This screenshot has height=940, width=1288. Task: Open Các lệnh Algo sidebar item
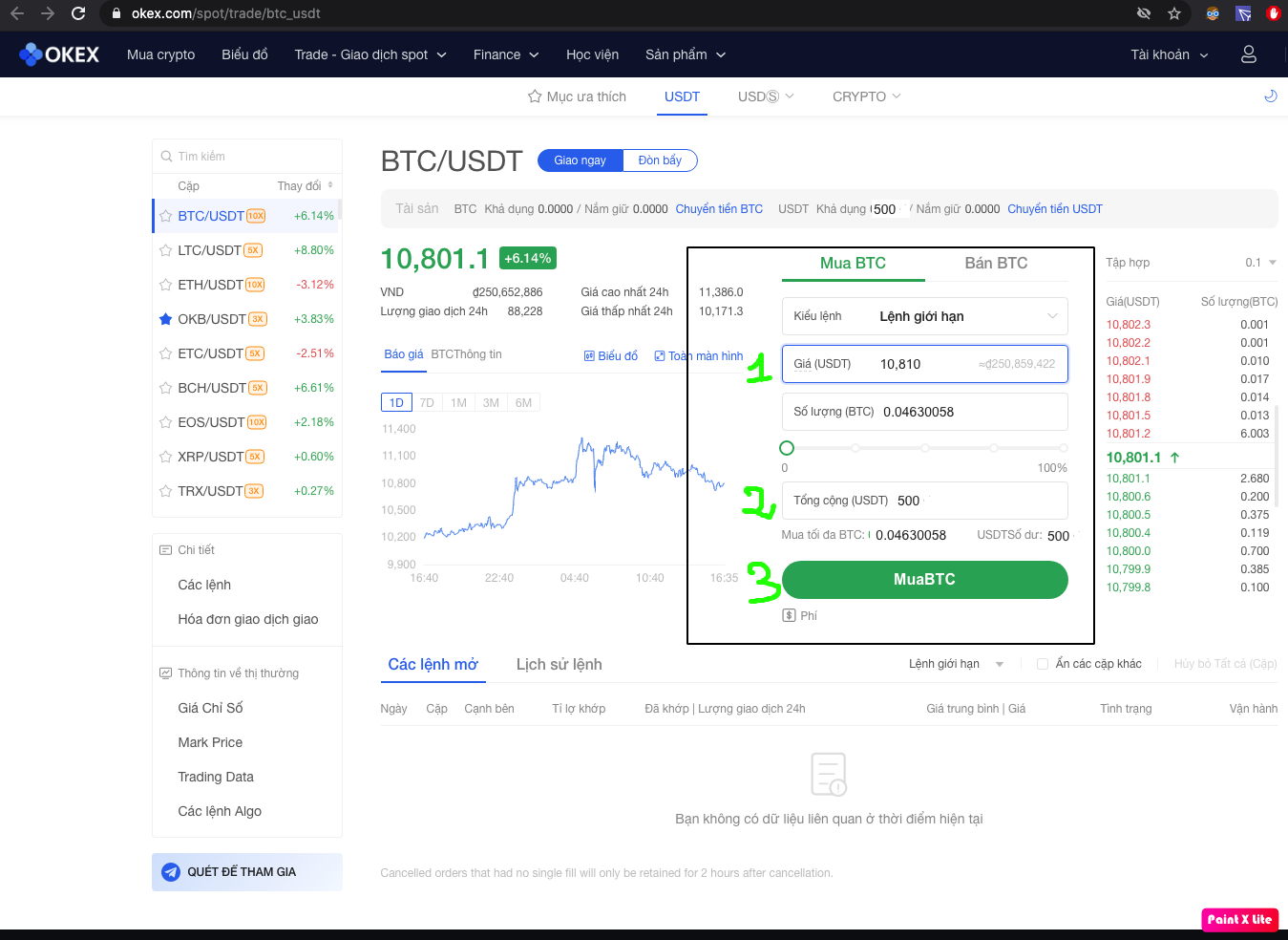click(220, 811)
